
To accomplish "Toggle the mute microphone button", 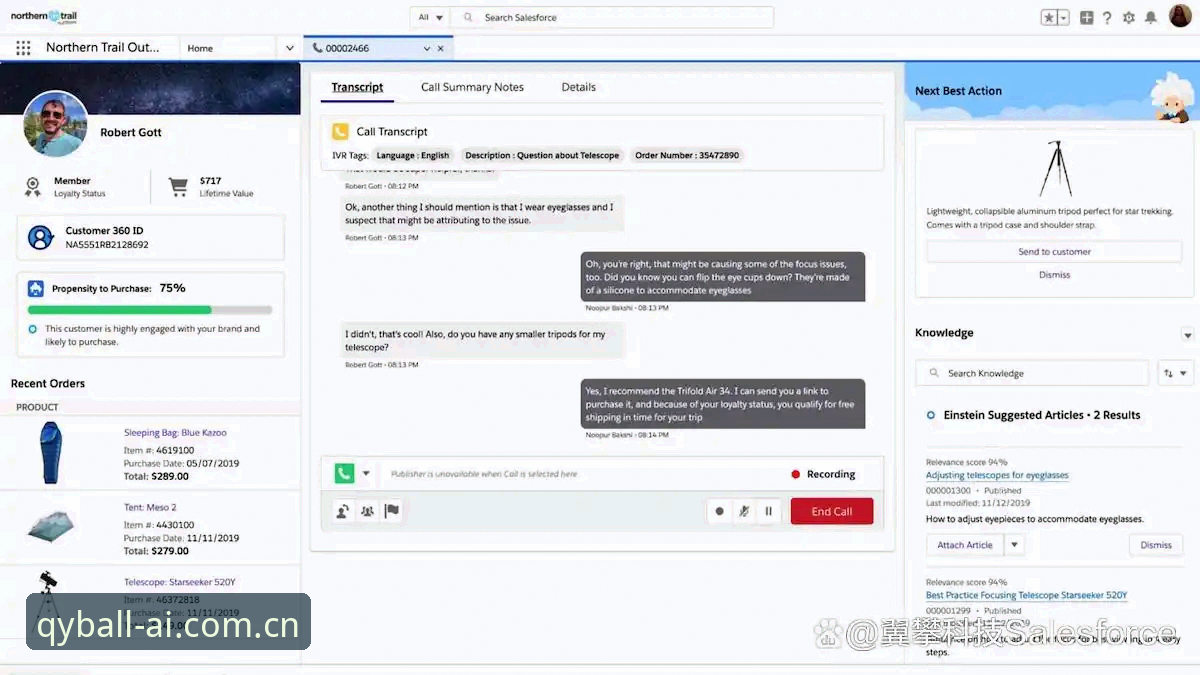I will pos(744,511).
